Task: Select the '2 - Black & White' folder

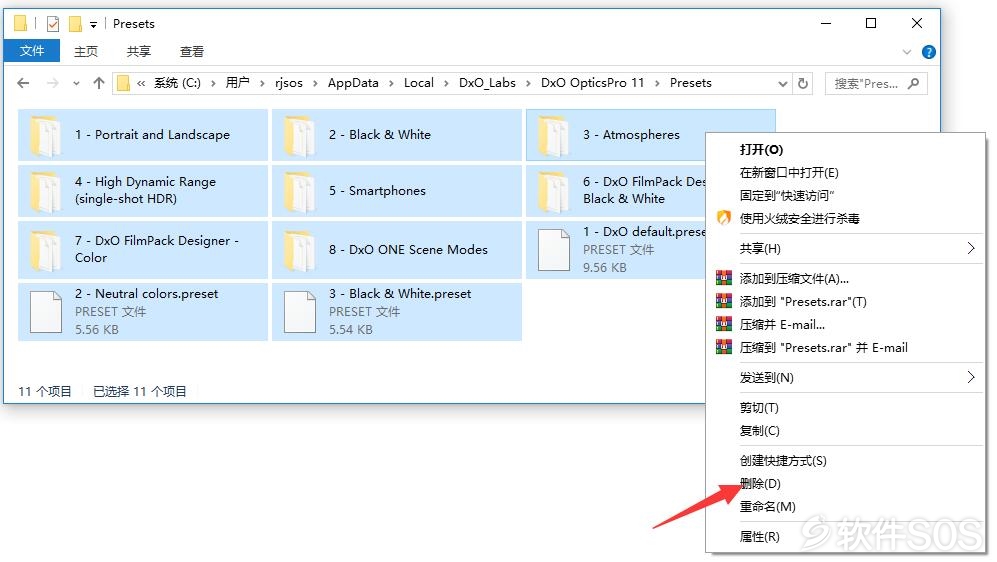Action: point(397,135)
